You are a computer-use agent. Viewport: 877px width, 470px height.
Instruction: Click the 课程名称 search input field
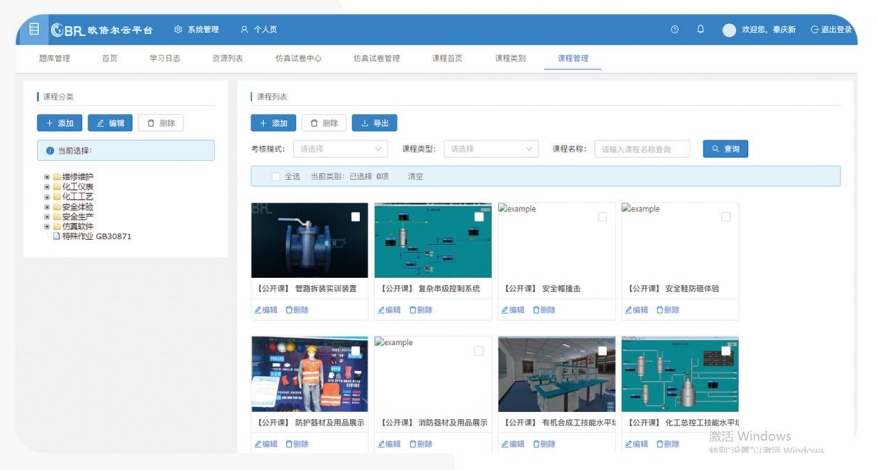click(642, 149)
